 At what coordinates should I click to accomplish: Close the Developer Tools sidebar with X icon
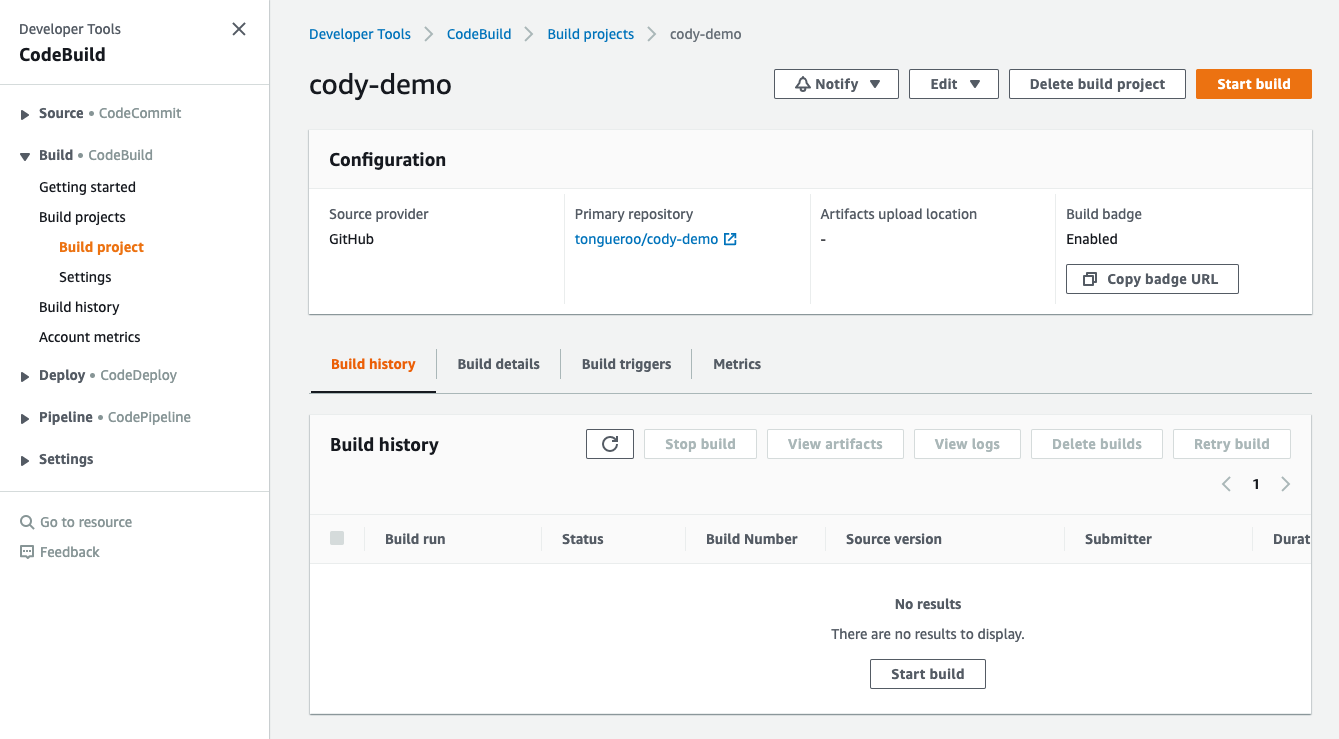pyautogui.click(x=239, y=29)
